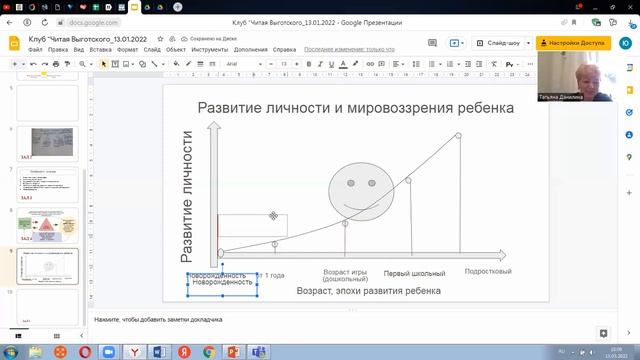
Task: Open the toolbar three-dots More menu
Action: tap(530, 64)
